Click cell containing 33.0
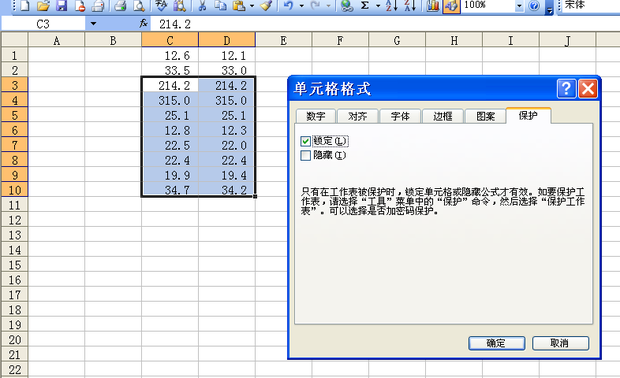This screenshot has width=620, height=378. [x=227, y=70]
